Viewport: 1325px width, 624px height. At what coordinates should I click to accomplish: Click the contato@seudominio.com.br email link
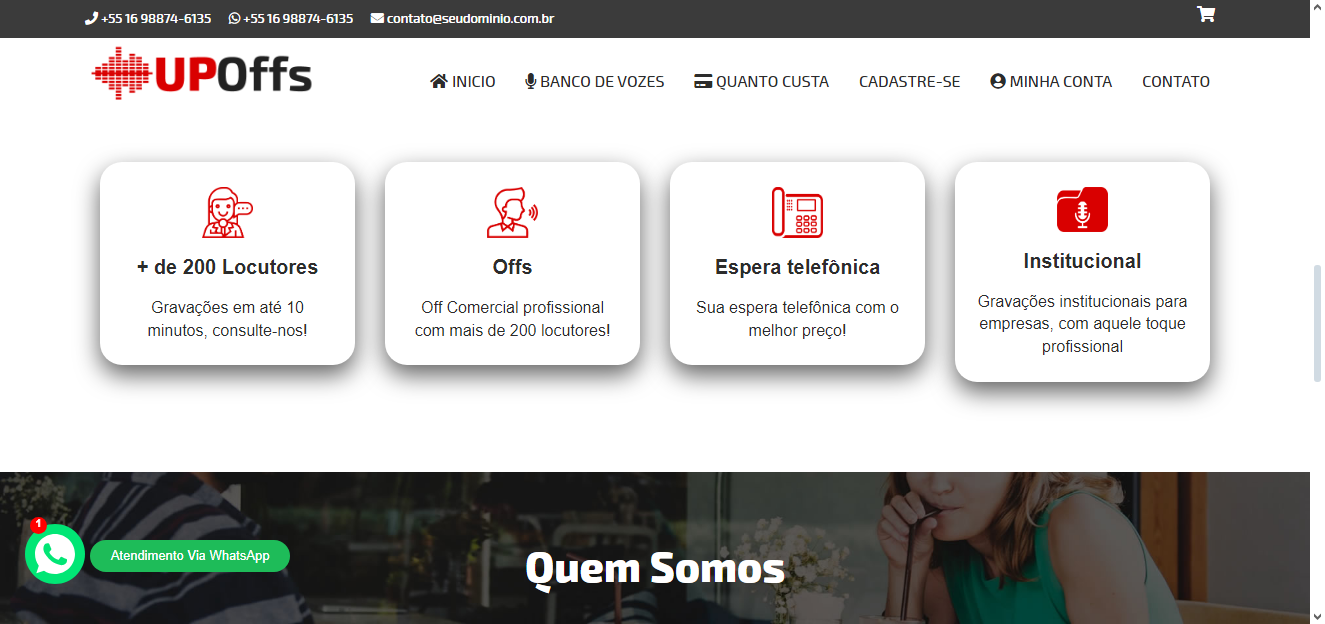coord(462,18)
